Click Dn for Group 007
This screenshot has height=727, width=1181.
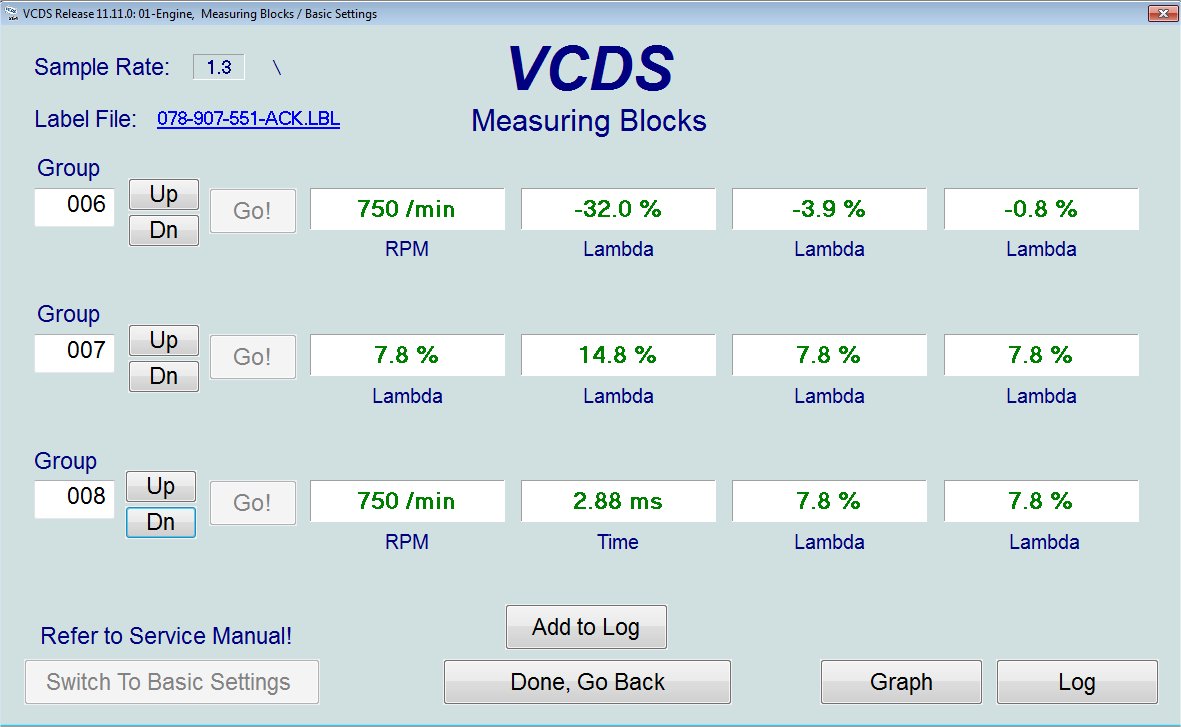pyautogui.click(x=163, y=376)
